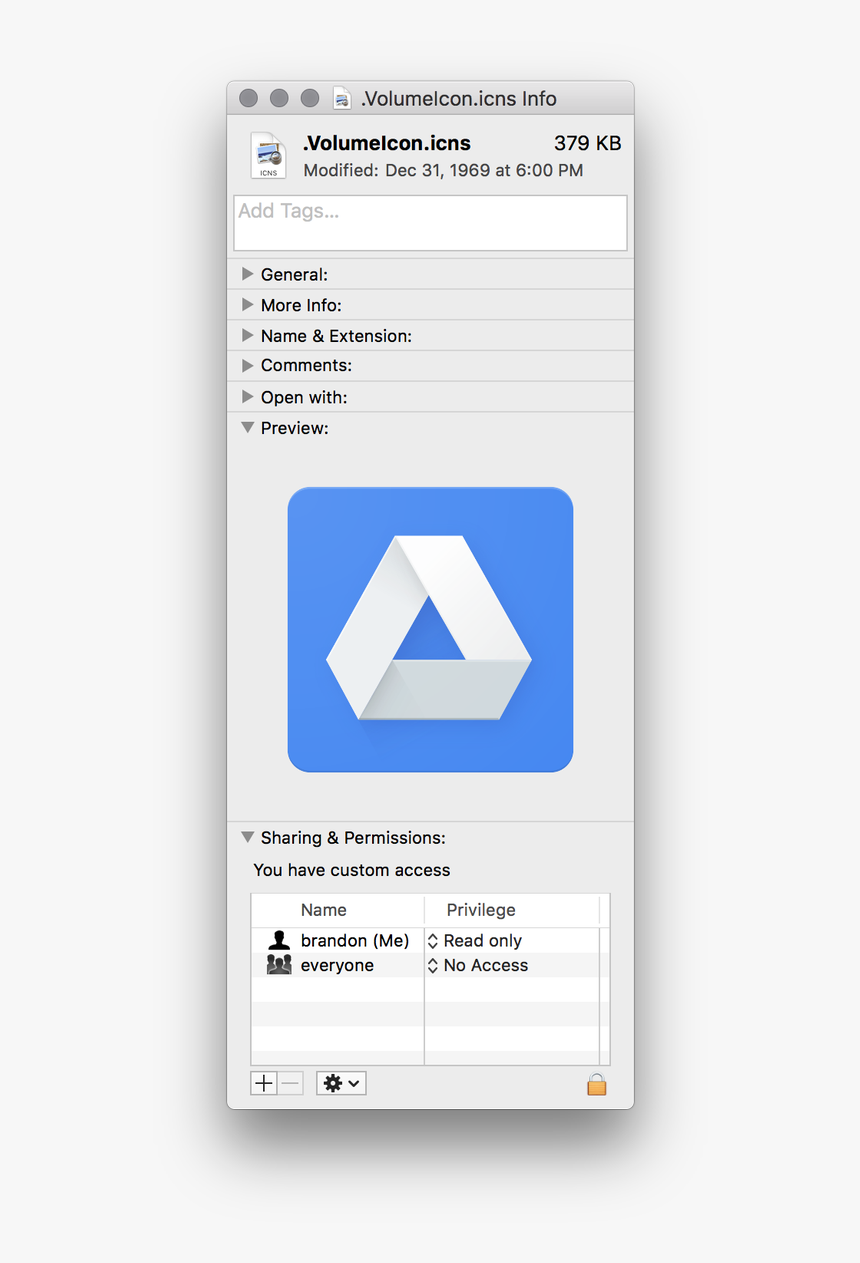Click the proxy icon in title bar

coord(341,97)
